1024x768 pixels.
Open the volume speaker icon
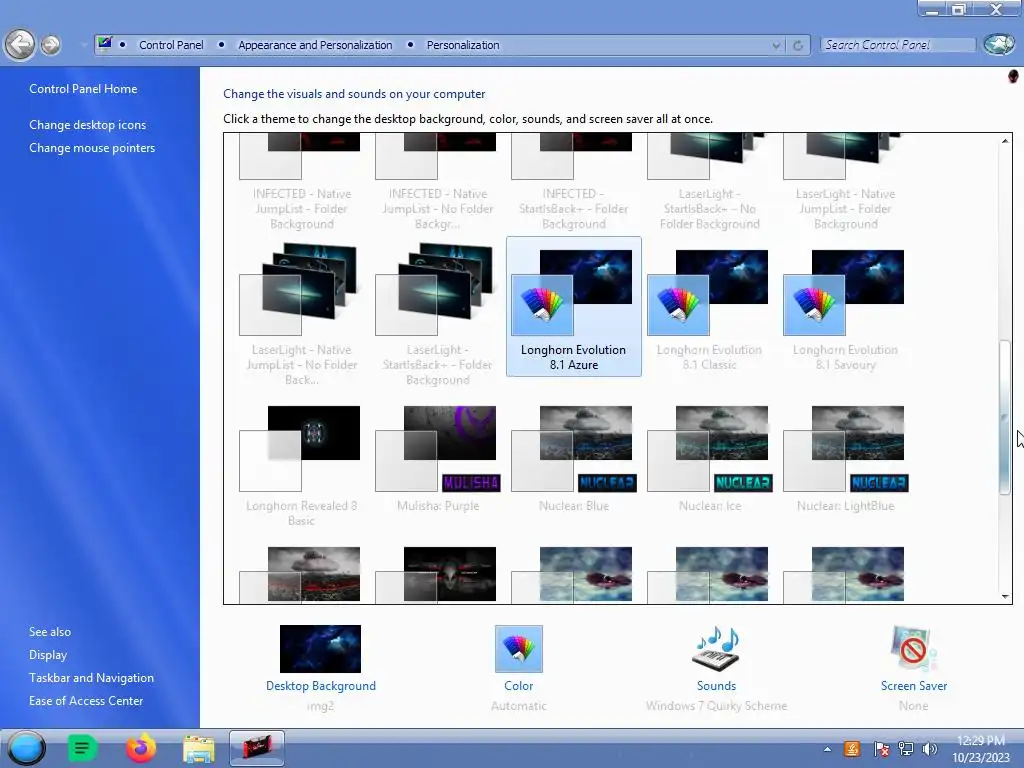(x=929, y=749)
